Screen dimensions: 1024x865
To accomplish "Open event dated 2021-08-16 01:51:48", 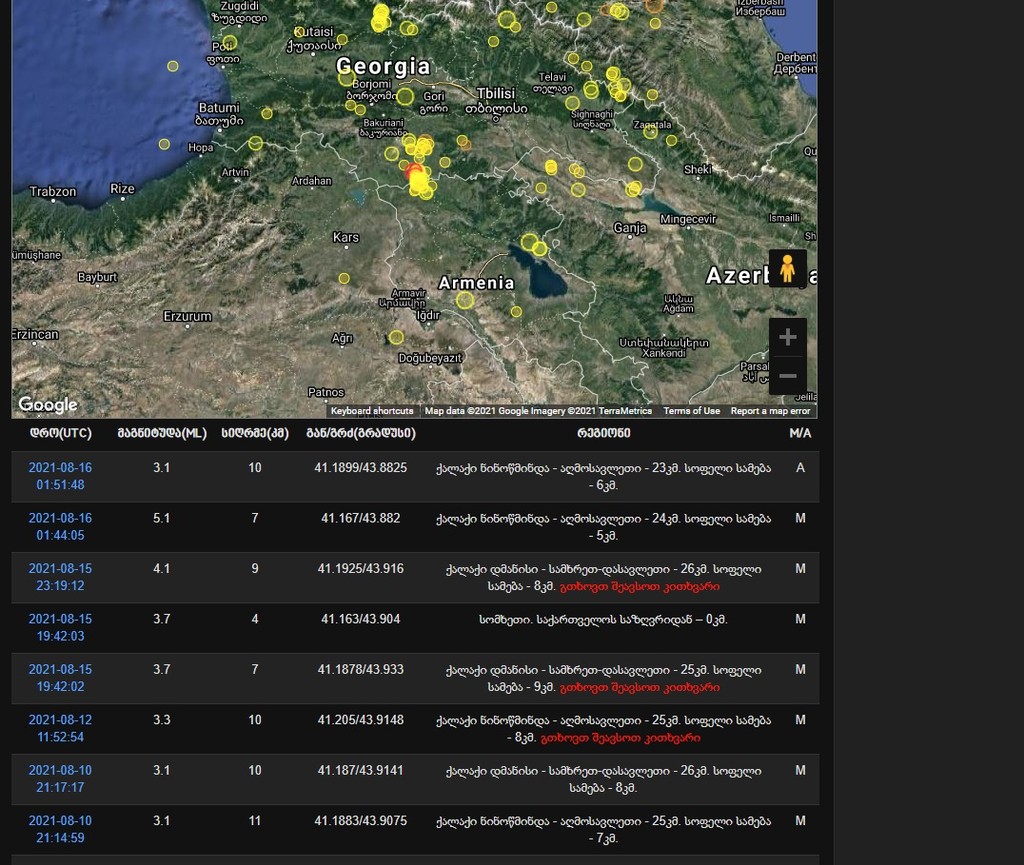I will pos(60,476).
